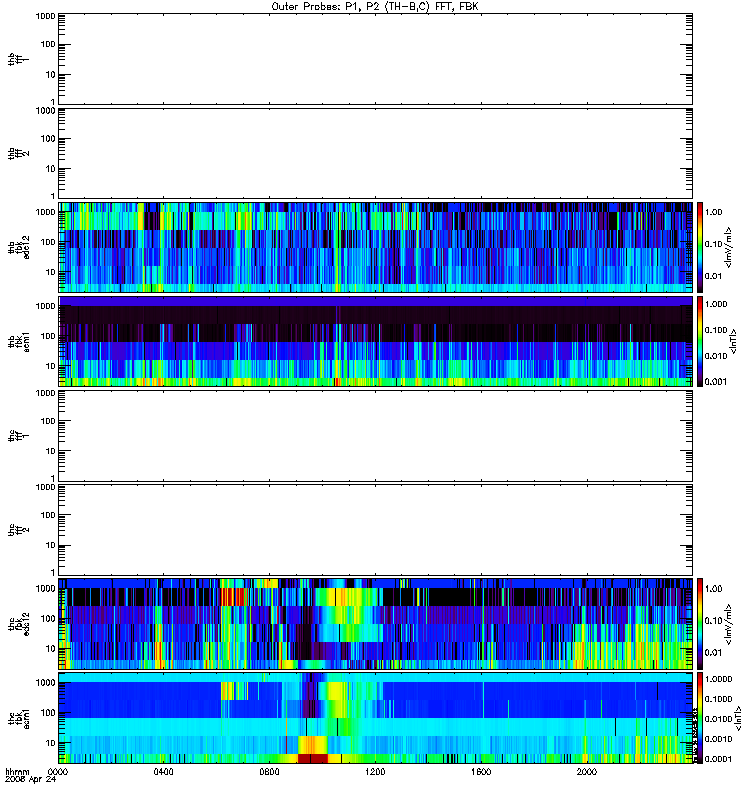
Task: Click the 'hhmm' axis unit label
Action: click(17, 772)
